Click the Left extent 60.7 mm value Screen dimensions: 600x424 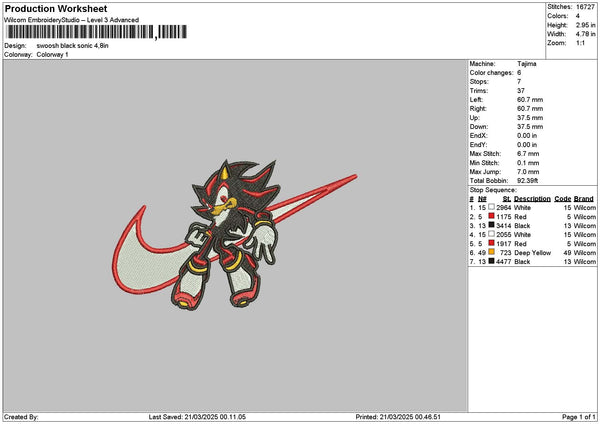tap(530, 100)
